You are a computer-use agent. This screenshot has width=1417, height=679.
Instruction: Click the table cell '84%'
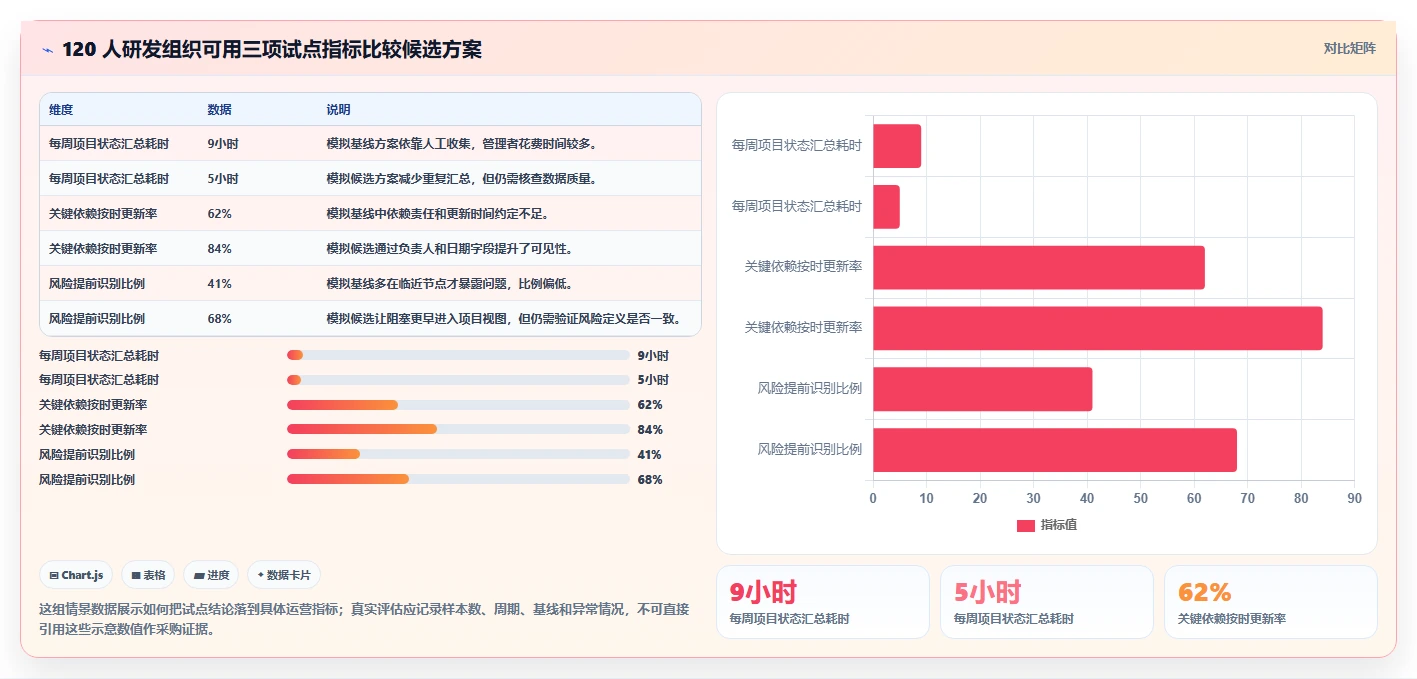click(x=219, y=249)
